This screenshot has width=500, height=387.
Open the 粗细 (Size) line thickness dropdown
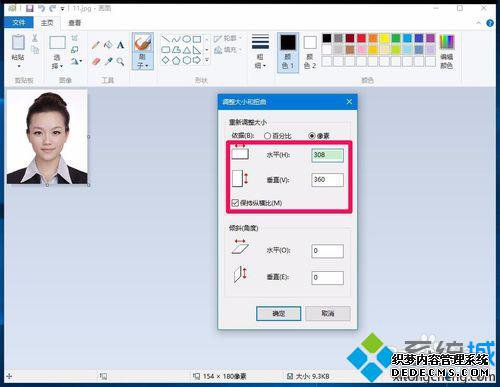pos(260,52)
